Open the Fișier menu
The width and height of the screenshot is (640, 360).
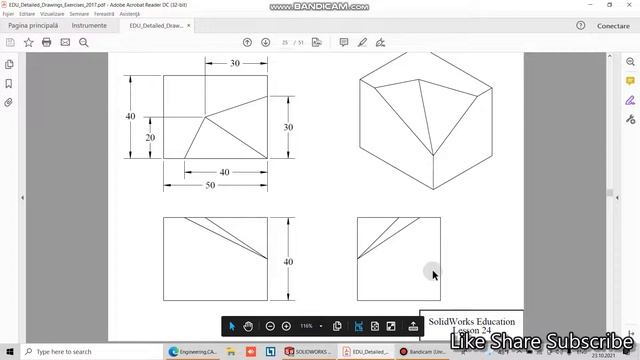(8, 14)
